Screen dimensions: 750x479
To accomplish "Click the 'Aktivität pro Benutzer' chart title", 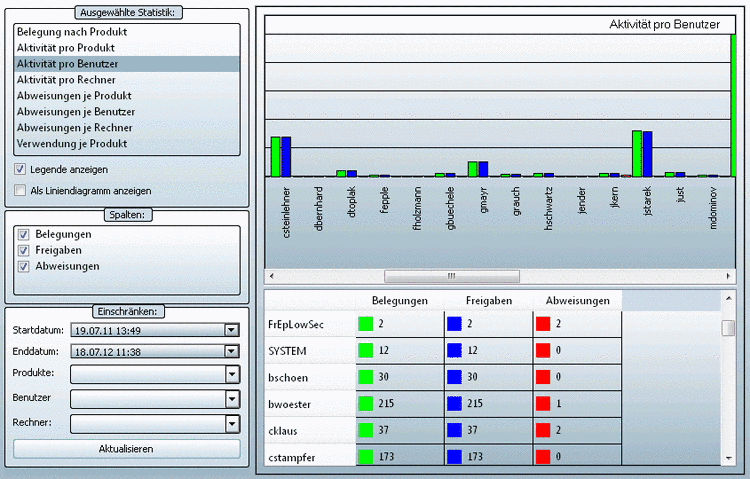I will (x=664, y=24).
